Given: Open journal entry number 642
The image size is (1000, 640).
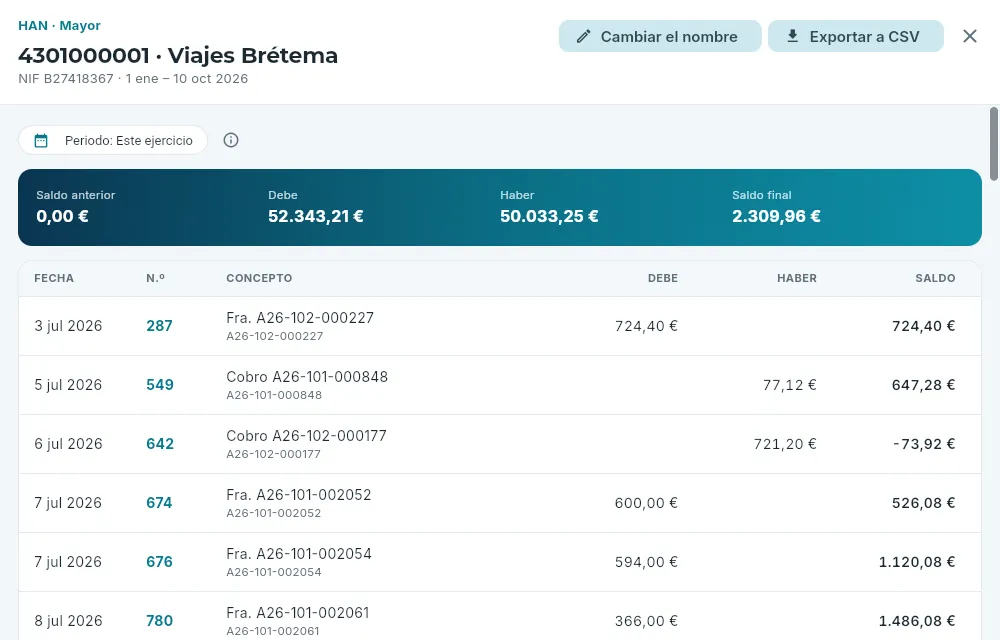Looking at the screenshot, I should pos(160,444).
